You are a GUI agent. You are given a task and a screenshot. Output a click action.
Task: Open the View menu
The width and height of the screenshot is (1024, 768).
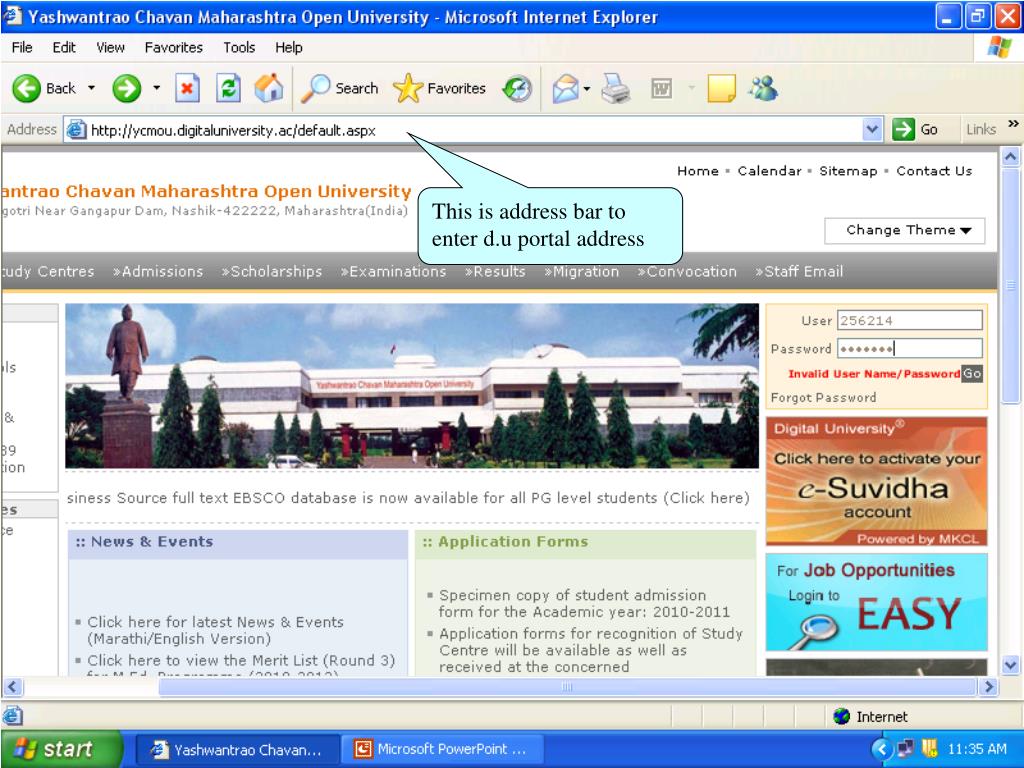pos(110,48)
